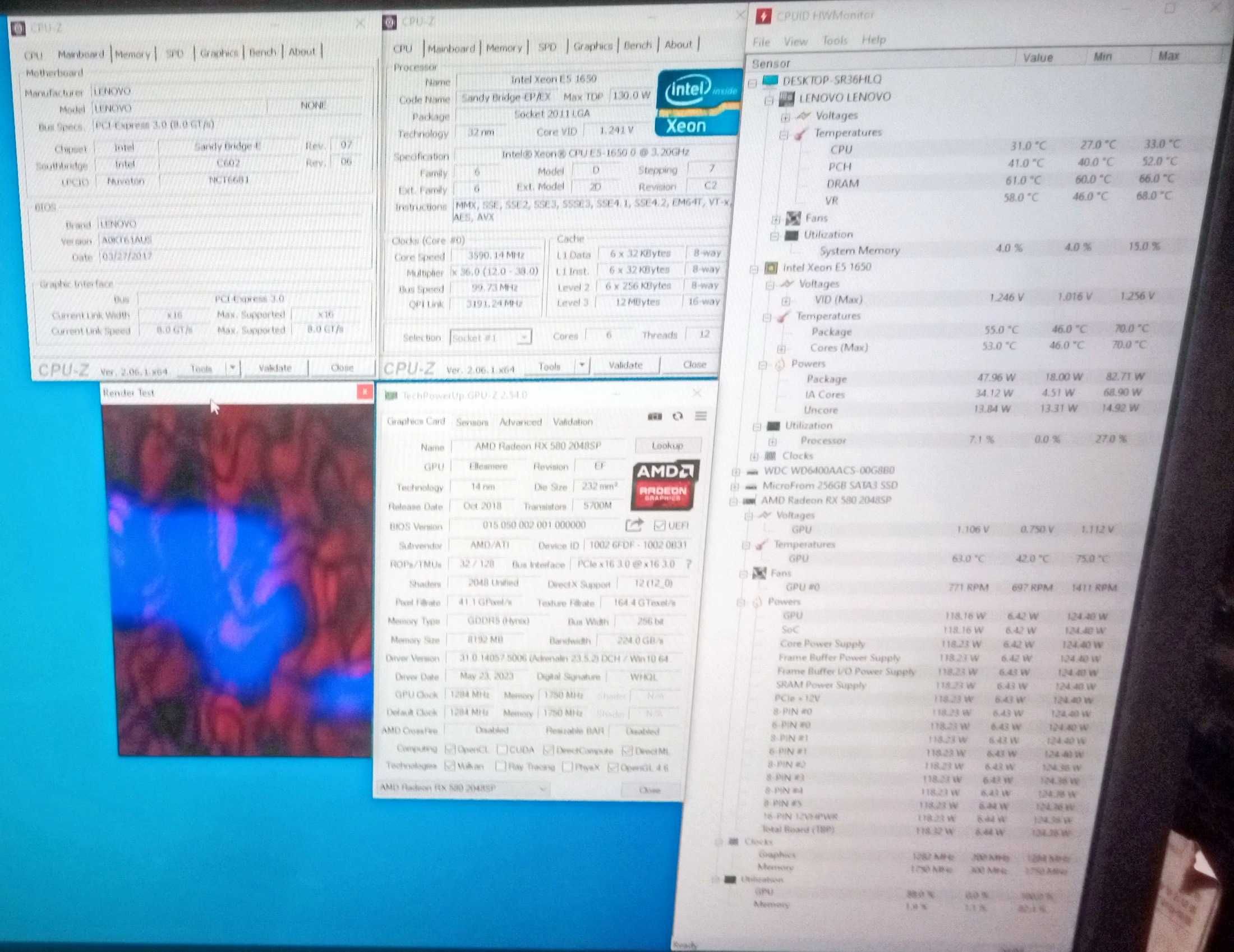
Task: Click the Intel Xeon E5 1650 chip icon
Action: 771,267
